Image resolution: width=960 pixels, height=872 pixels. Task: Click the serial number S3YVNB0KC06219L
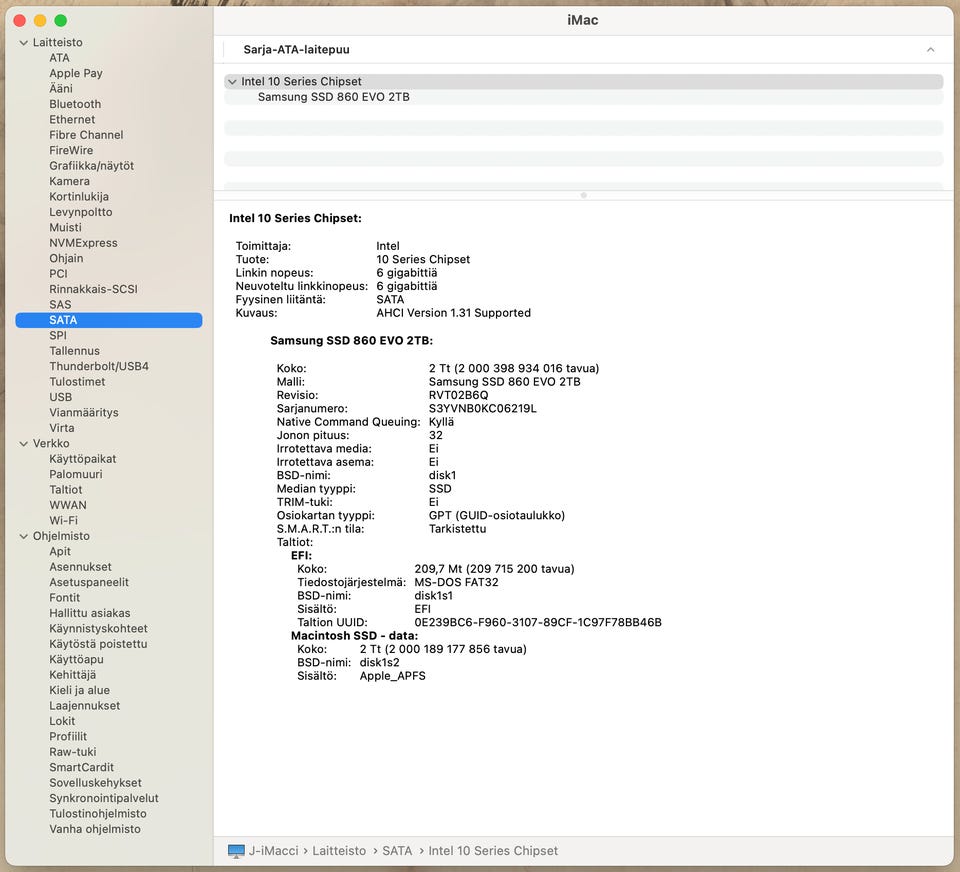[x=482, y=408]
